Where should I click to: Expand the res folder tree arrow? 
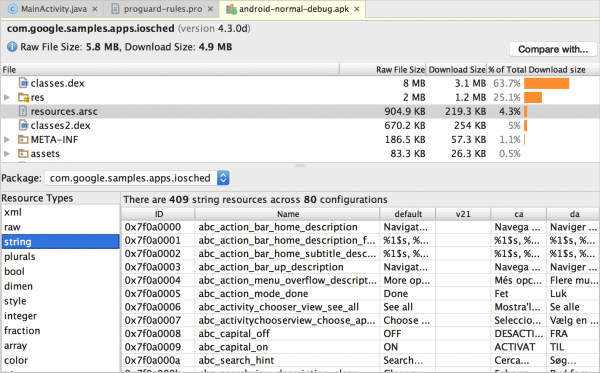7,97
